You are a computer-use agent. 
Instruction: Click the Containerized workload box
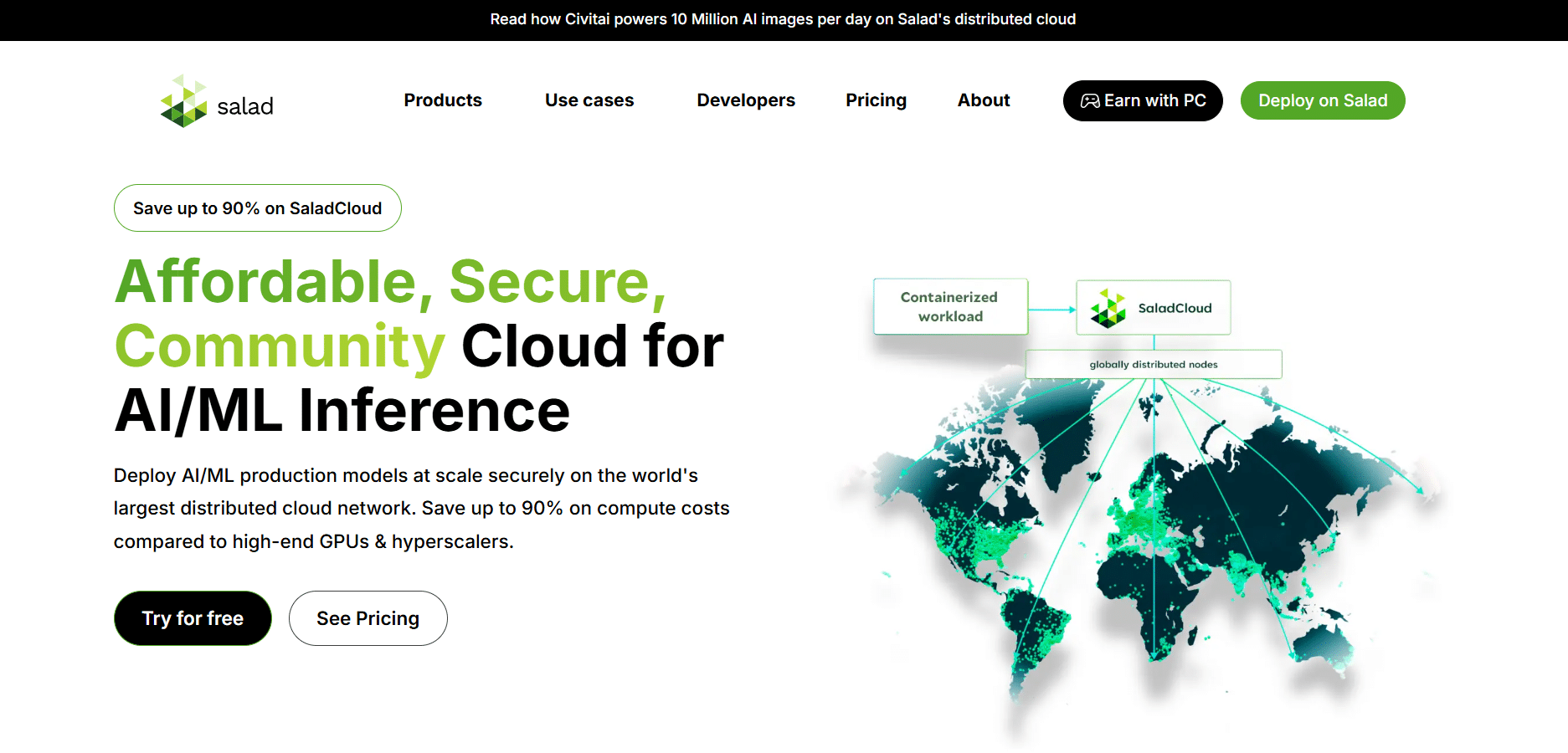(950, 307)
